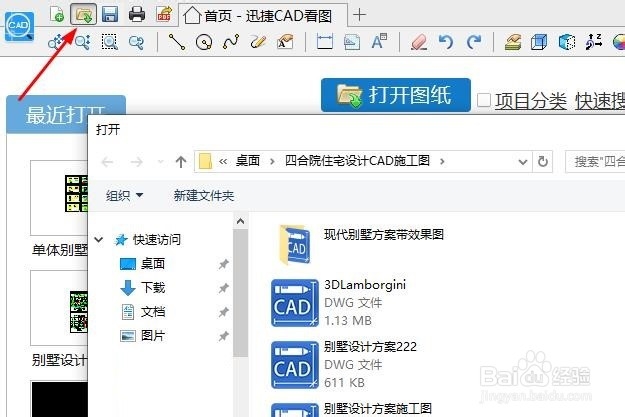This screenshot has height=417, width=625.
Task: Click the save floppy disk icon
Action: pos(110,14)
